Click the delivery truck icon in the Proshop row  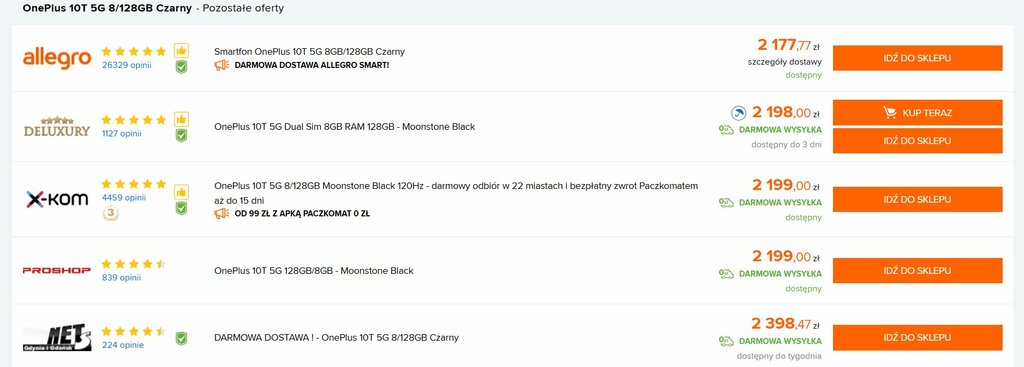tap(726, 274)
